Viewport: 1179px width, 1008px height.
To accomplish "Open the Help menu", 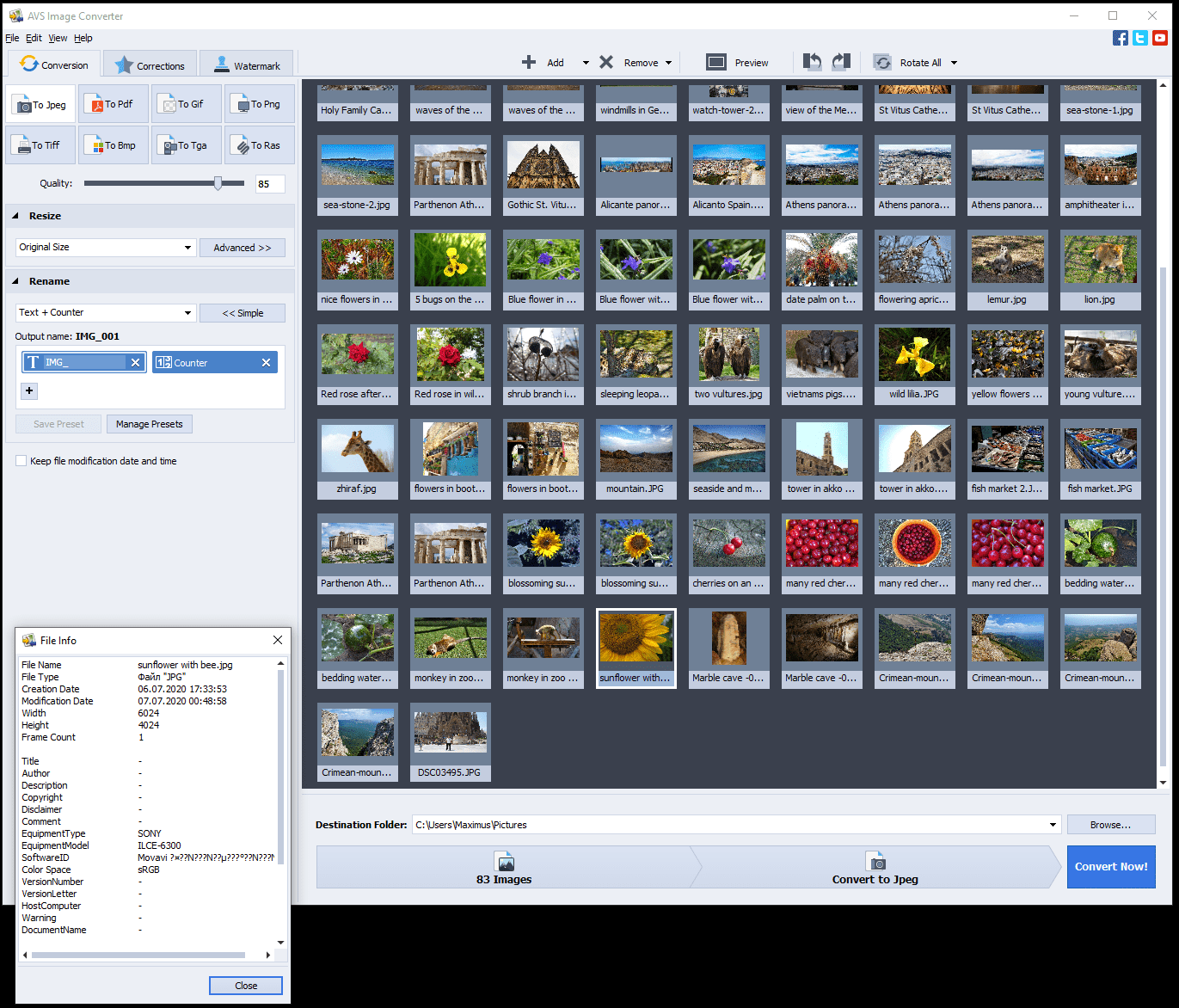I will pyautogui.click(x=83, y=38).
